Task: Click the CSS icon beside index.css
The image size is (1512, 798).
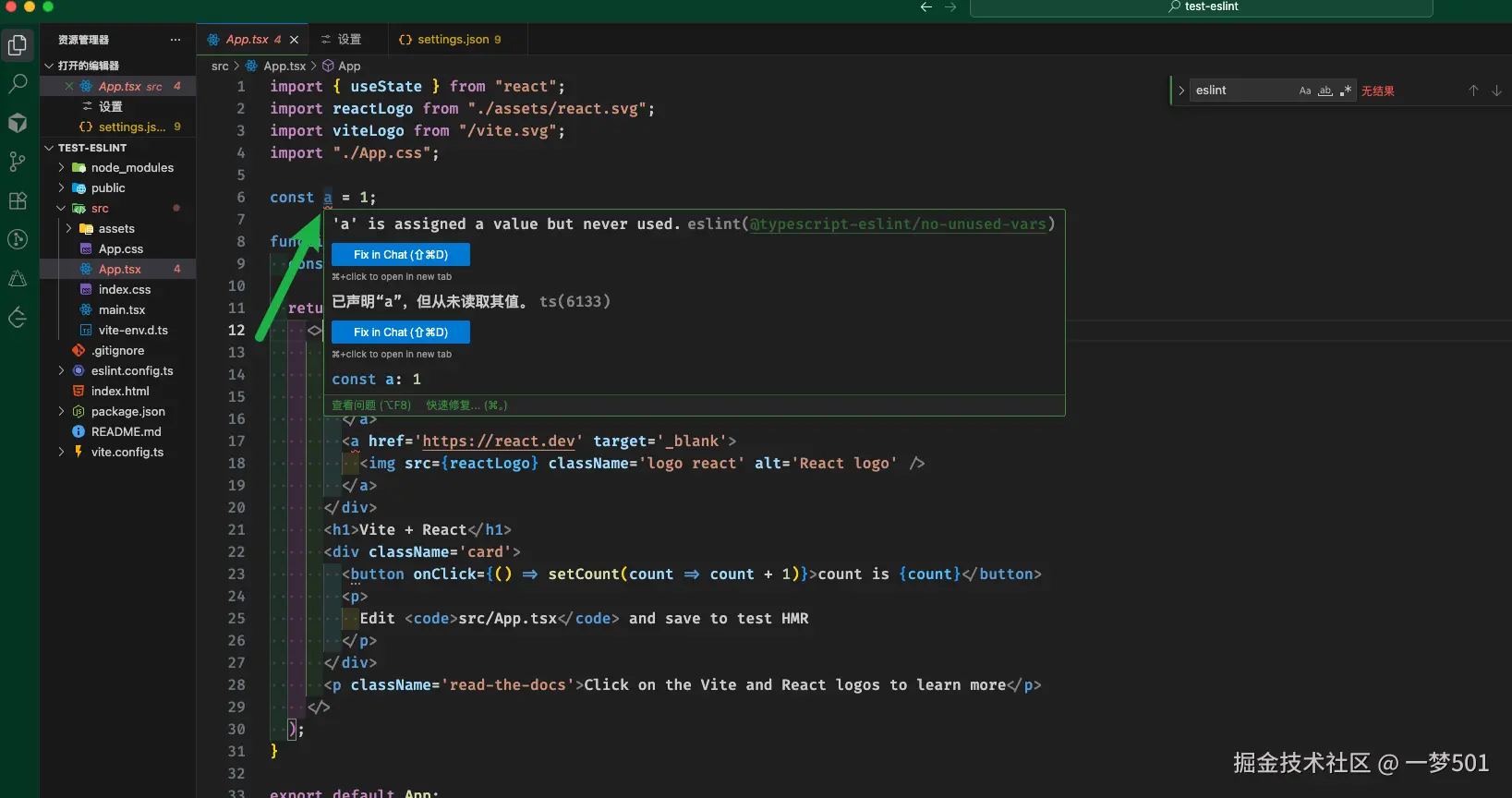Action: pyautogui.click(x=86, y=289)
